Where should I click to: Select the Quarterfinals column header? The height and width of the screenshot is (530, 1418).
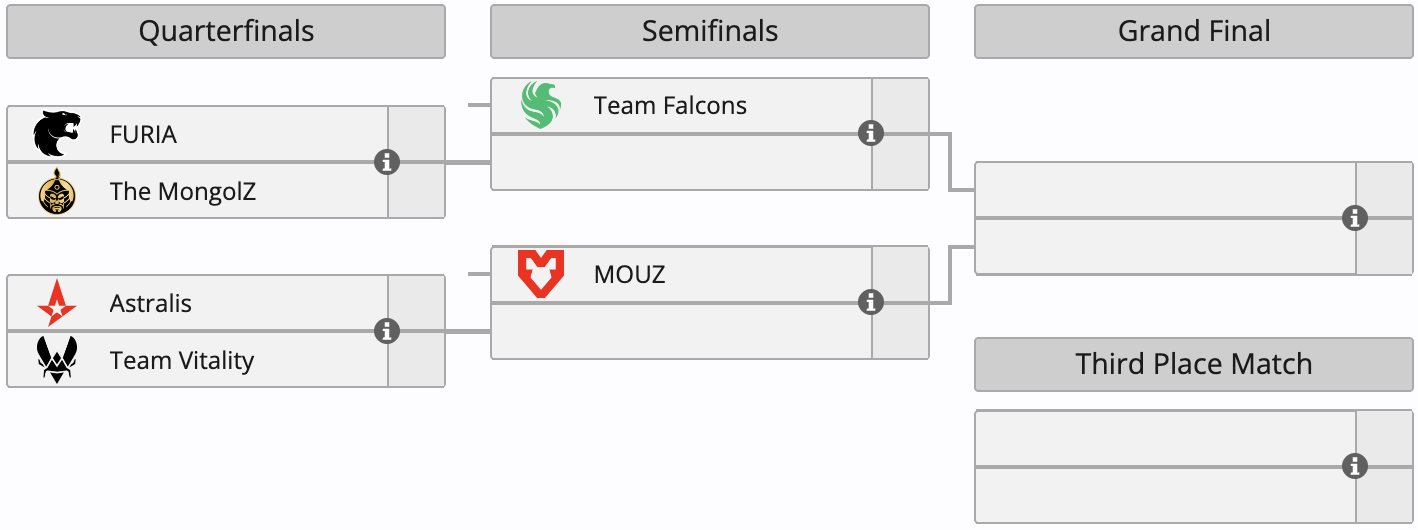click(x=226, y=32)
